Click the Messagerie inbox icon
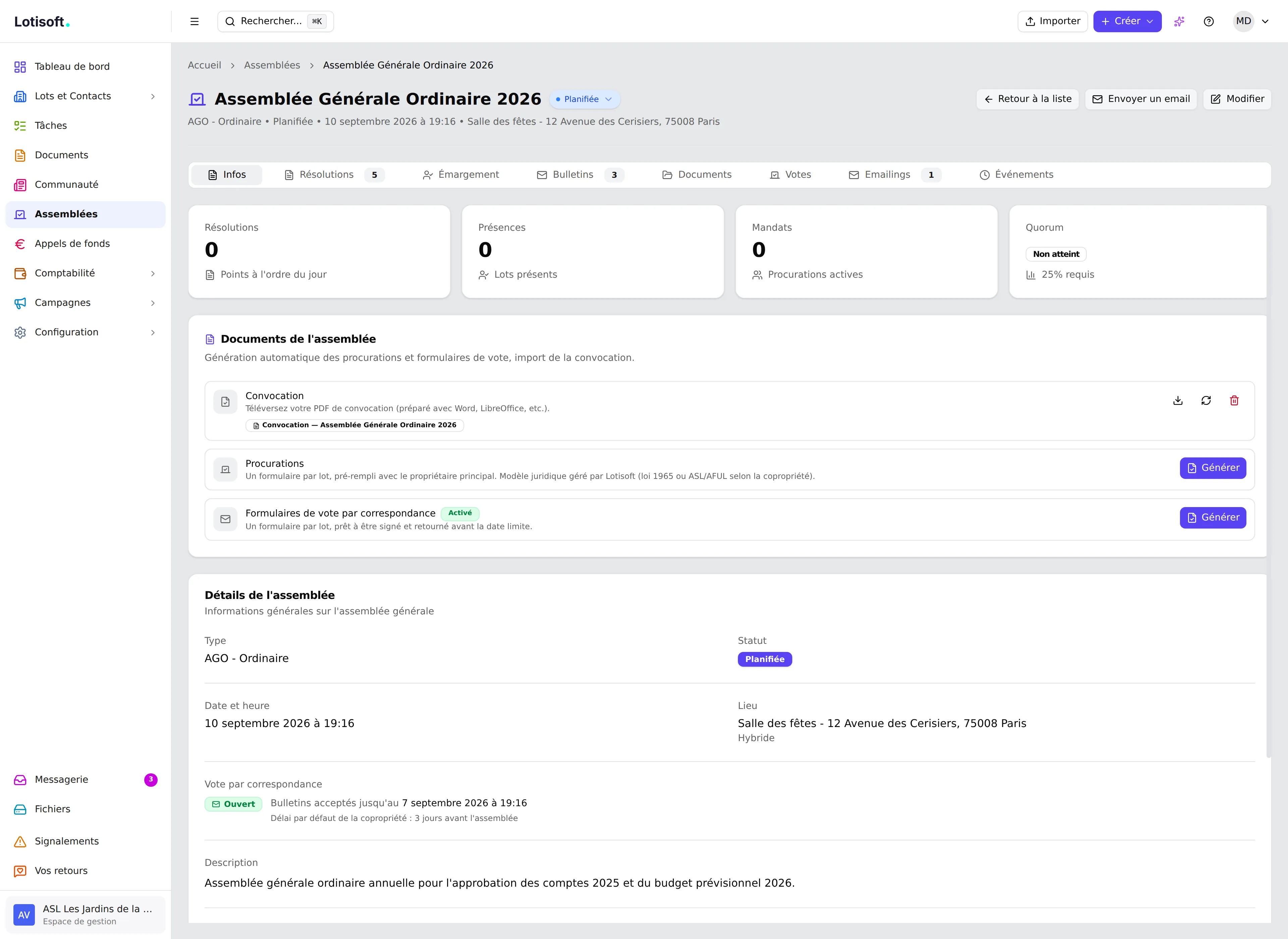Screen dimensions: 1288x939 pos(20,780)
